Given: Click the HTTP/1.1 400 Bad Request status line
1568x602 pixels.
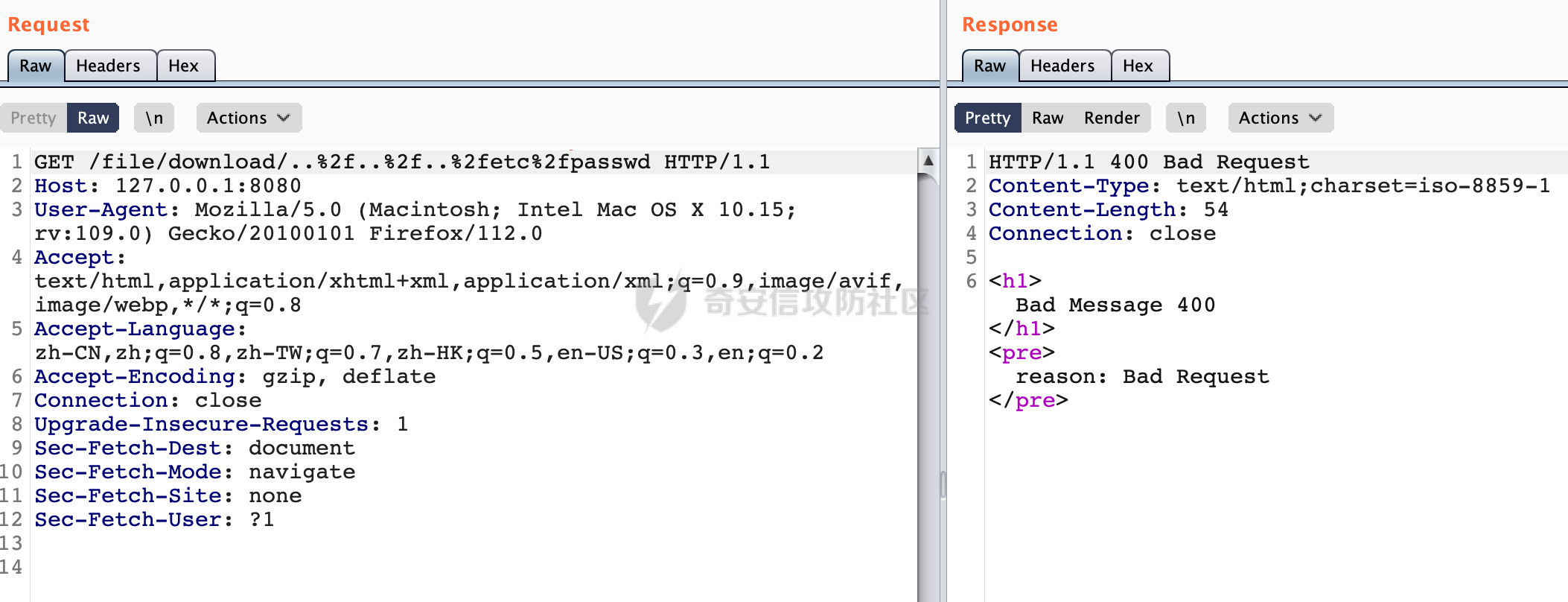Looking at the screenshot, I should tap(1149, 162).
